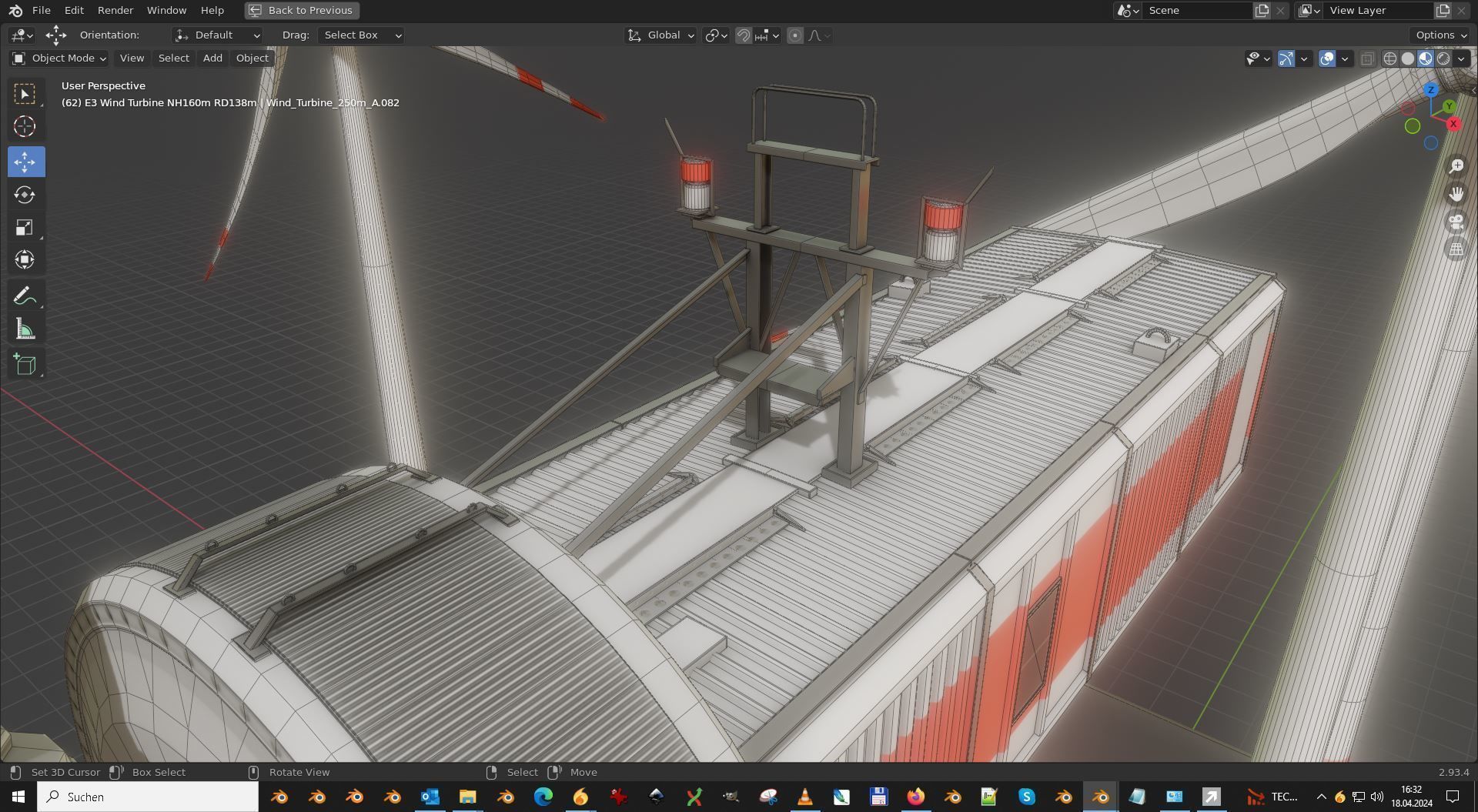Switch perspective/orthographic with grid gizmo
This screenshot has width=1478, height=812.
click(1456, 249)
